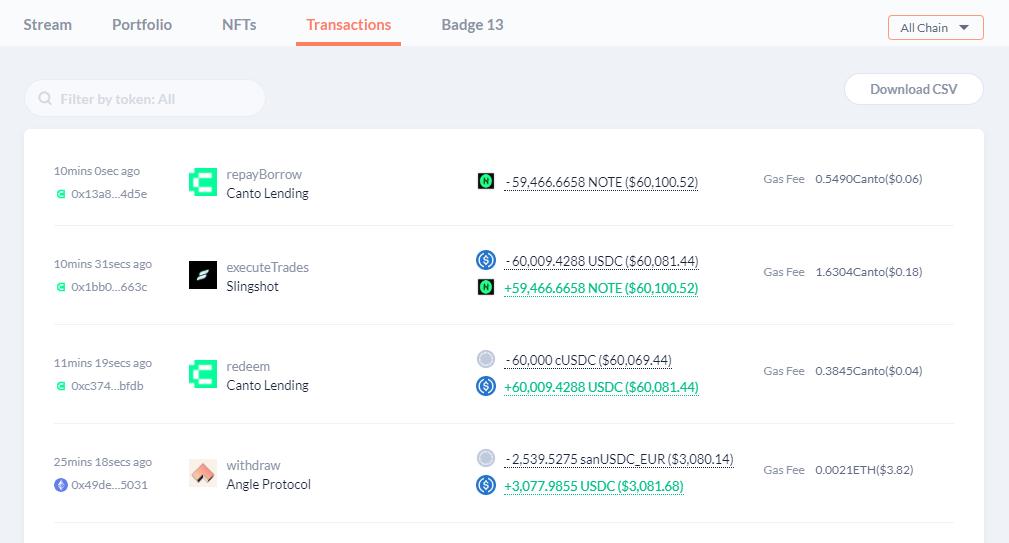Click the USDC token icon in executeTrades row
This screenshot has width=1009, height=543.
click(x=486, y=260)
